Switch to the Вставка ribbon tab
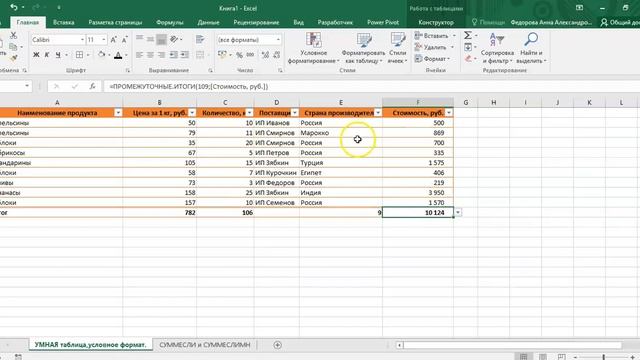The height and width of the screenshot is (360, 640). coord(64,22)
